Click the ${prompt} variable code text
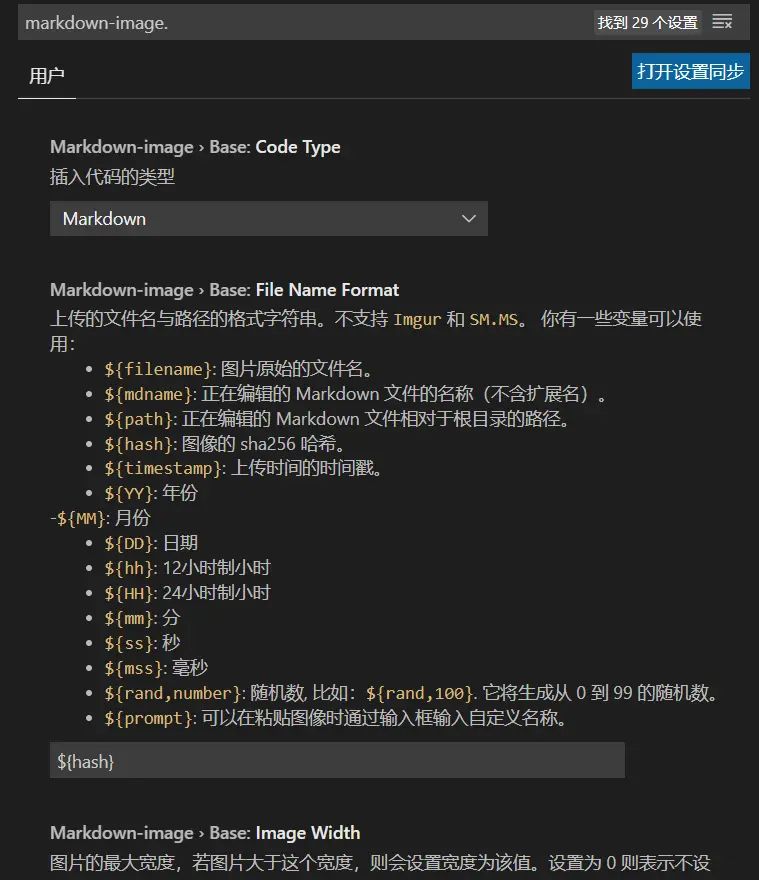 pos(150,718)
